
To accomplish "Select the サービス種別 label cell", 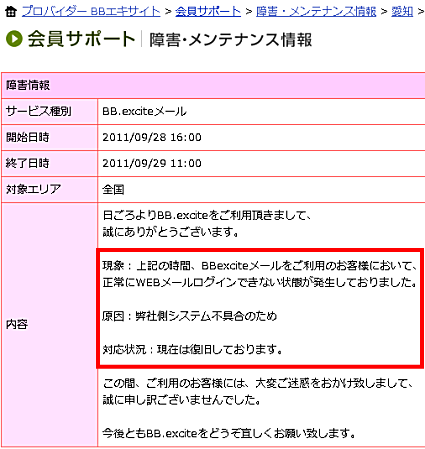I will [x=49, y=111].
